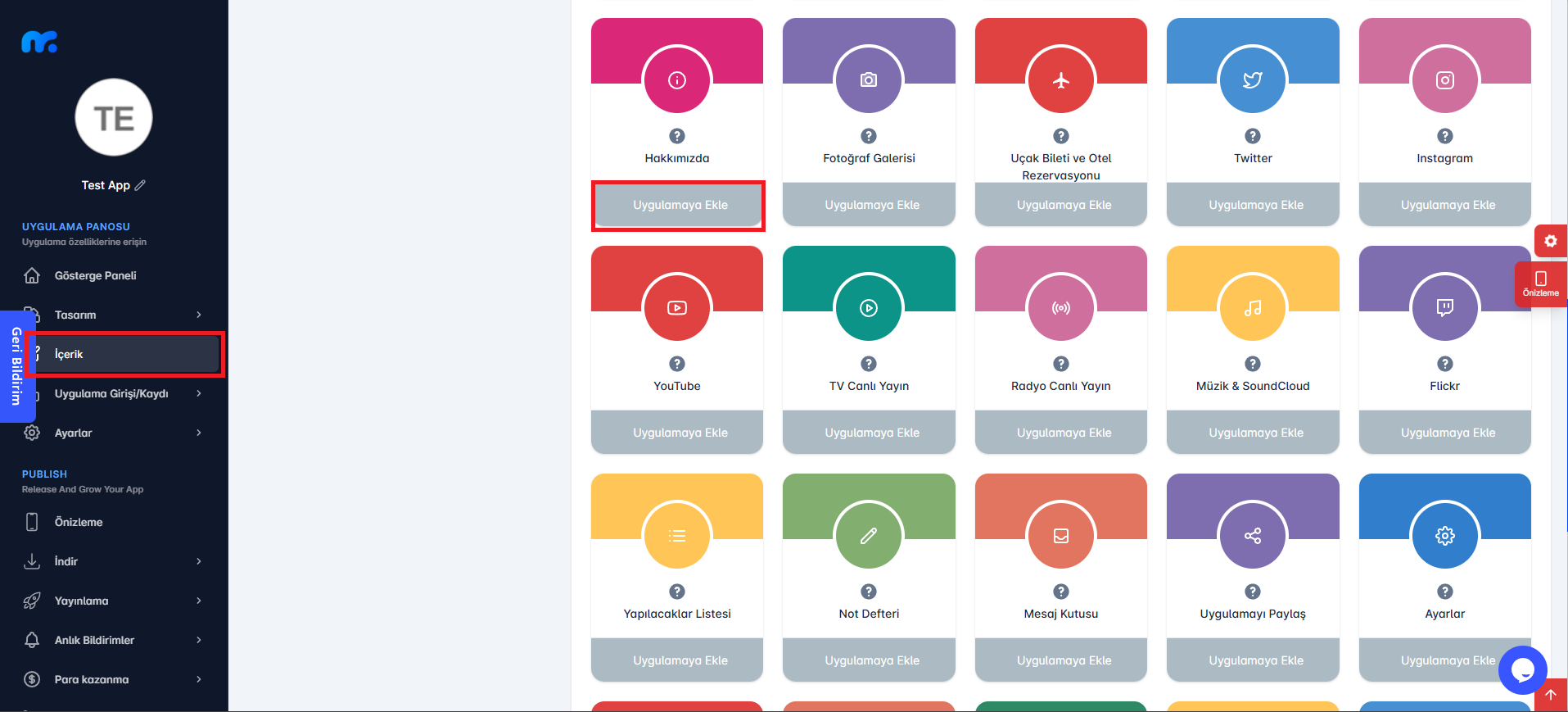The height and width of the screenshot is (712, 1568).
Task: Click the Uygulamayı Paylaş share icon
Action: coord(1253,536)
